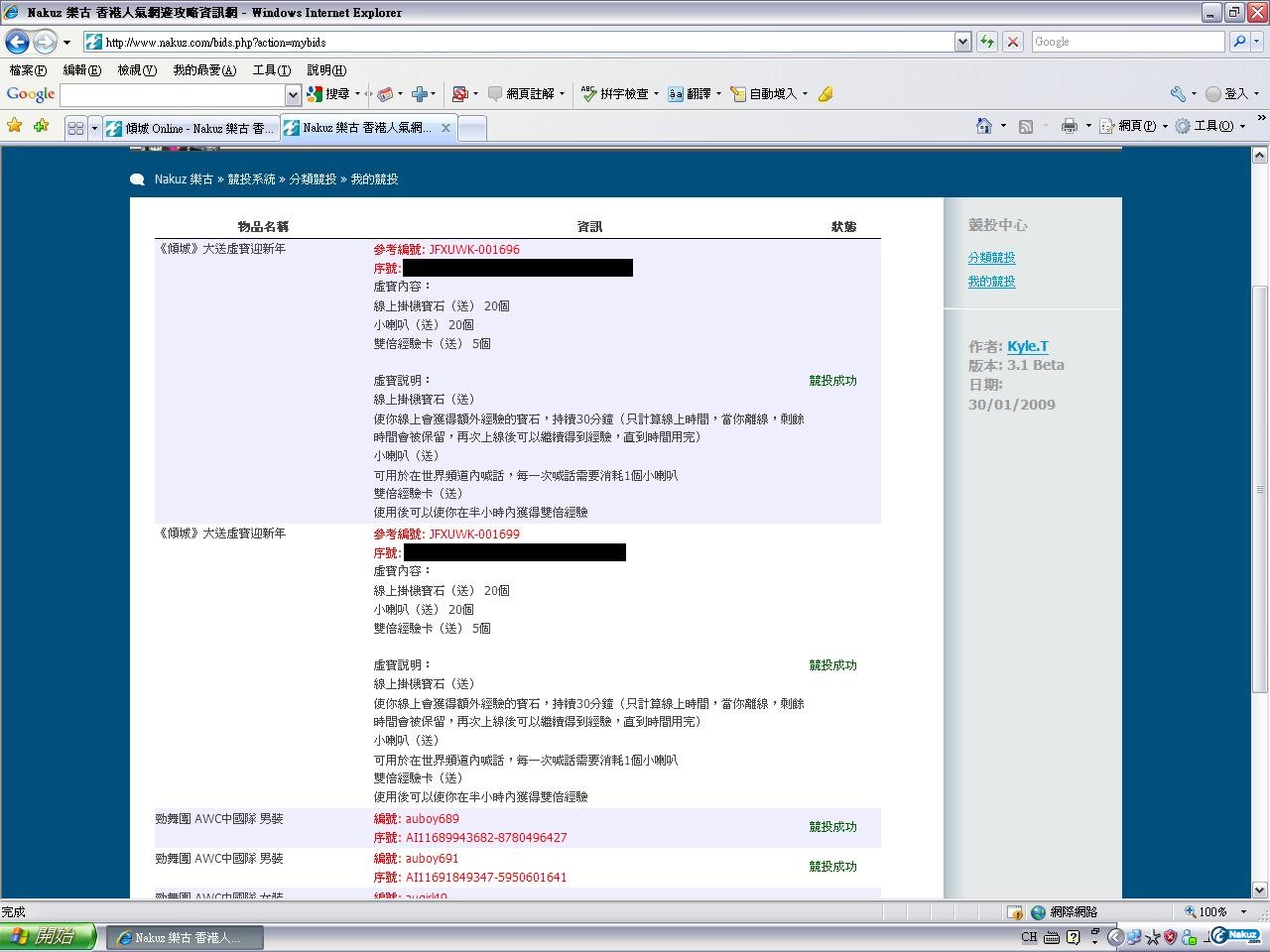This screenshot has height=952, width=1270.
Task: Open search provider options dropdown arrow
Action: 1256,42
